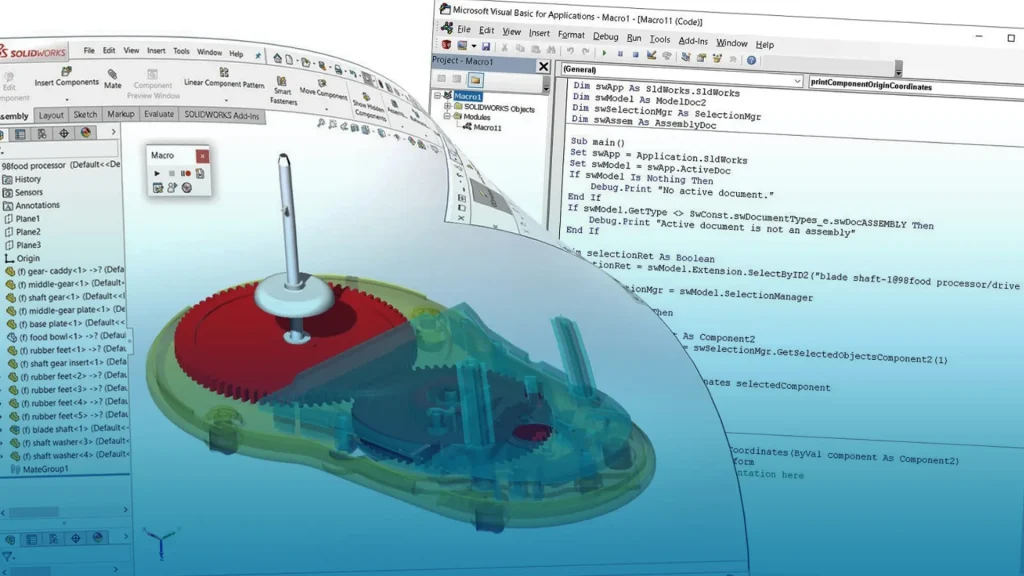1024x576 pixels.
Task: Expand the SOLIDWORKS Objects folder
Action: [x=447, y=106]
